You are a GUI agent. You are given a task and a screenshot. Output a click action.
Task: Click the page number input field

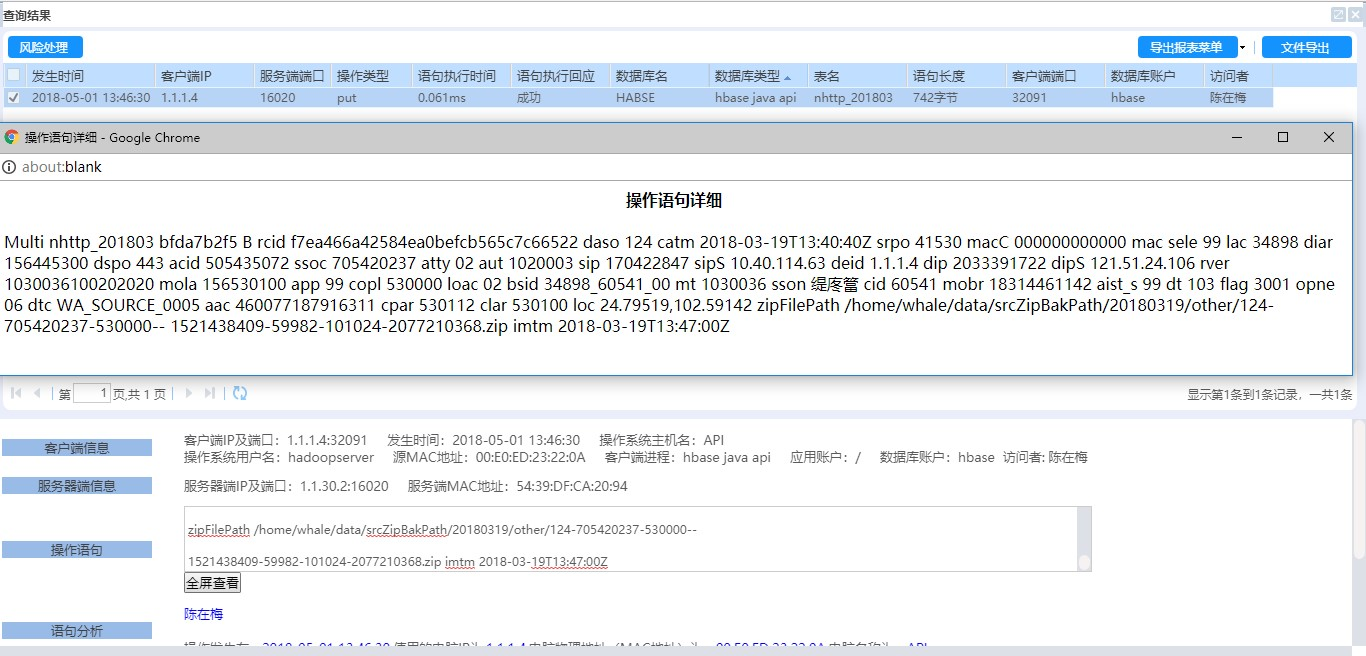(x=91, y=394)
